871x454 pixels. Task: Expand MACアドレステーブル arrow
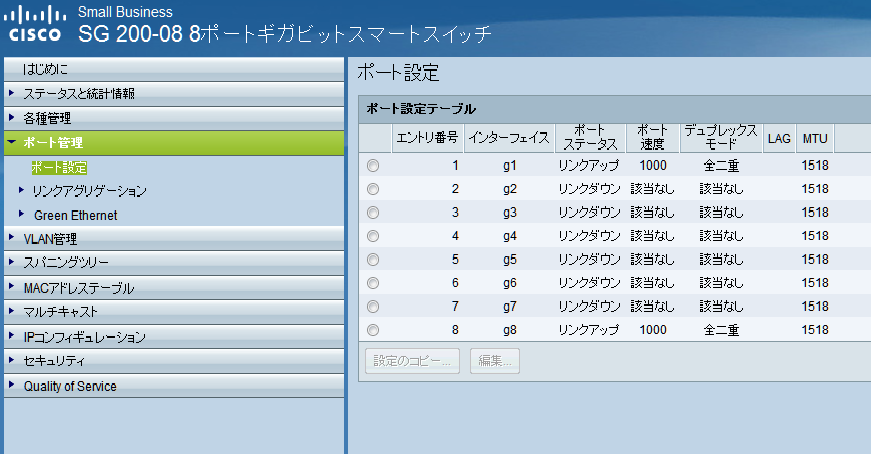(11, 286)
